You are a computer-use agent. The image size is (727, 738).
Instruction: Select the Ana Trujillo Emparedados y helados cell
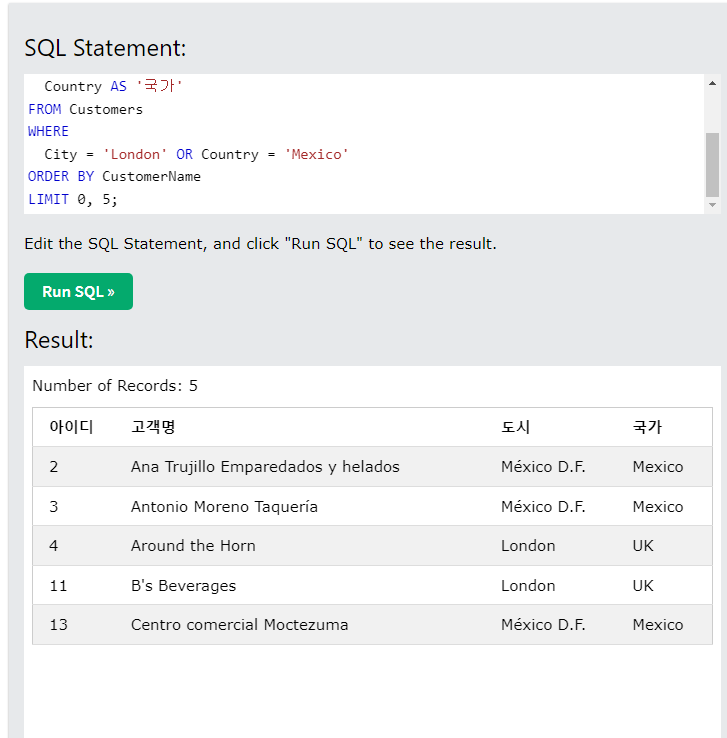click(265, 466)
